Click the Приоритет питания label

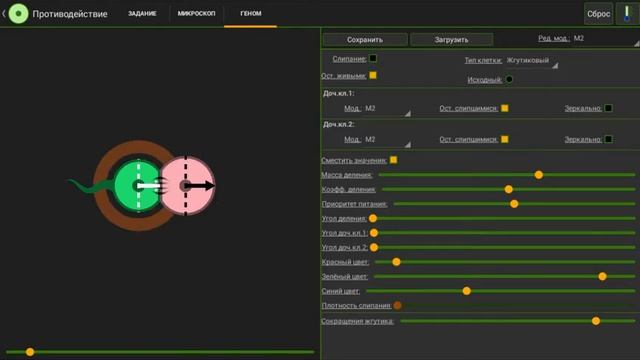(x=354, y=204)
